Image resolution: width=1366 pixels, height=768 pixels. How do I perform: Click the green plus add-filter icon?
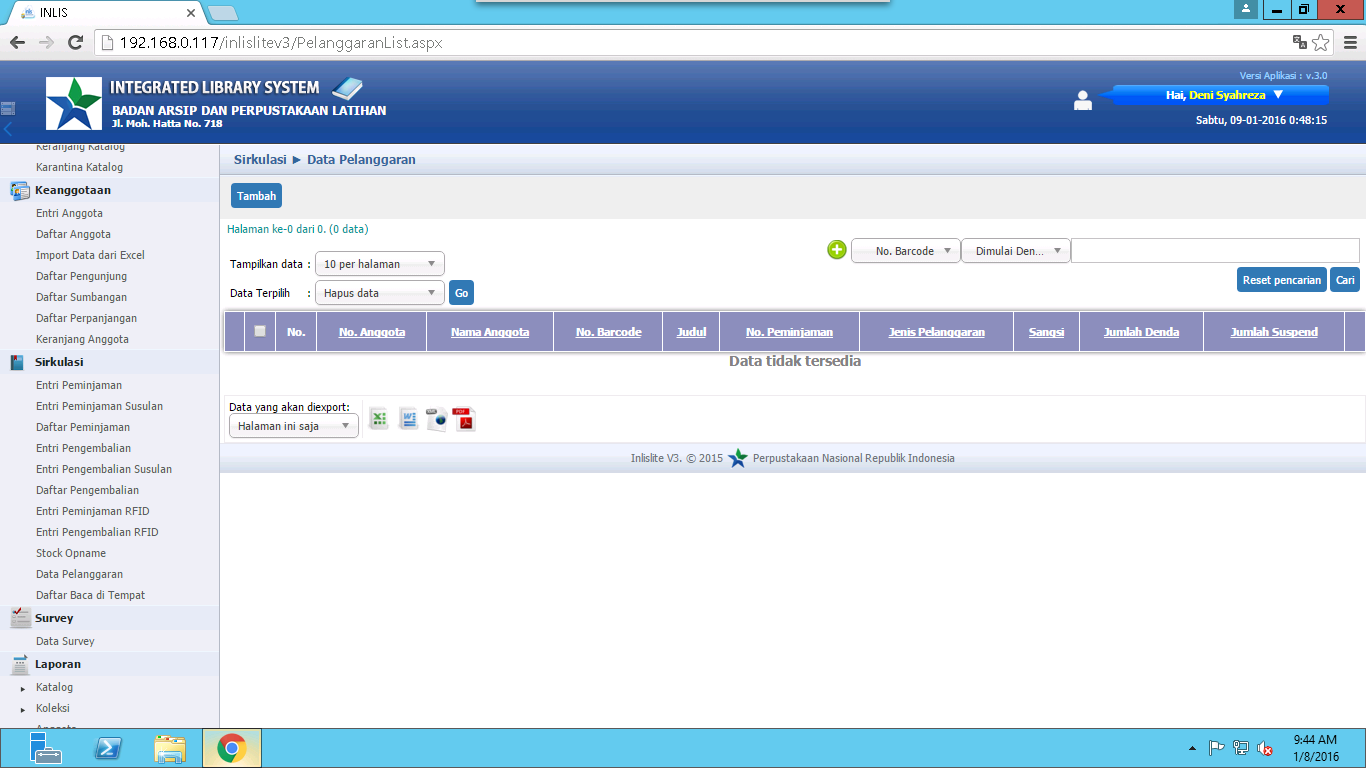point(837,250)
